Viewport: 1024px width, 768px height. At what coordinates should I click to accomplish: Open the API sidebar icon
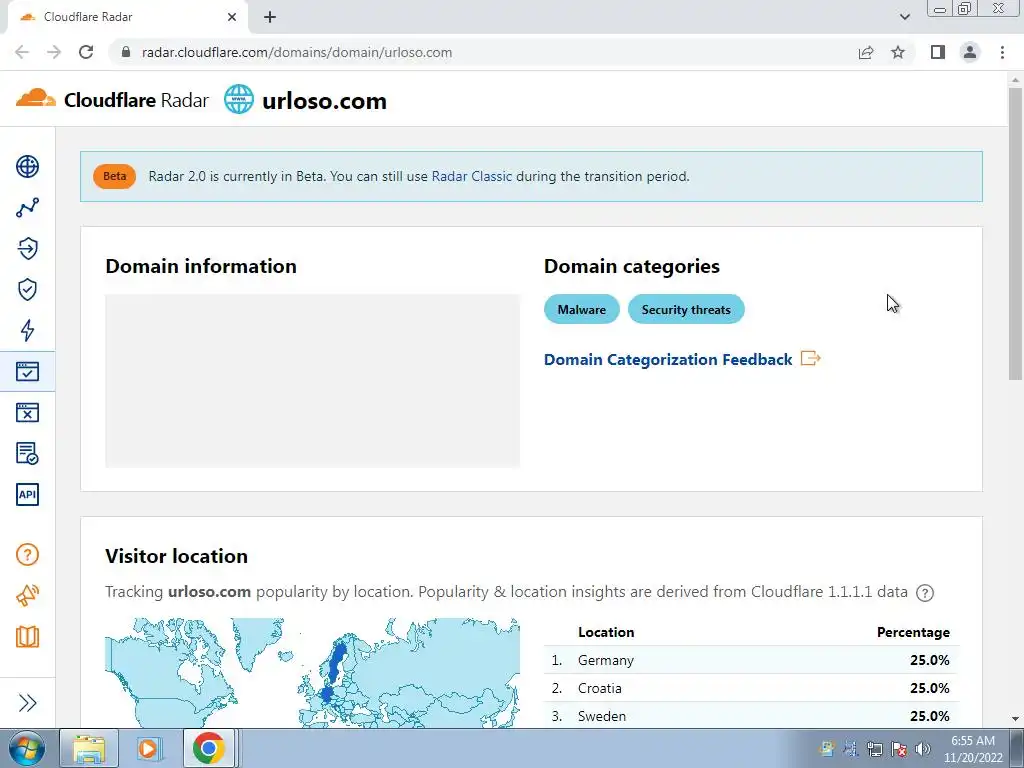pyautogui.click(x=27, y=494)
